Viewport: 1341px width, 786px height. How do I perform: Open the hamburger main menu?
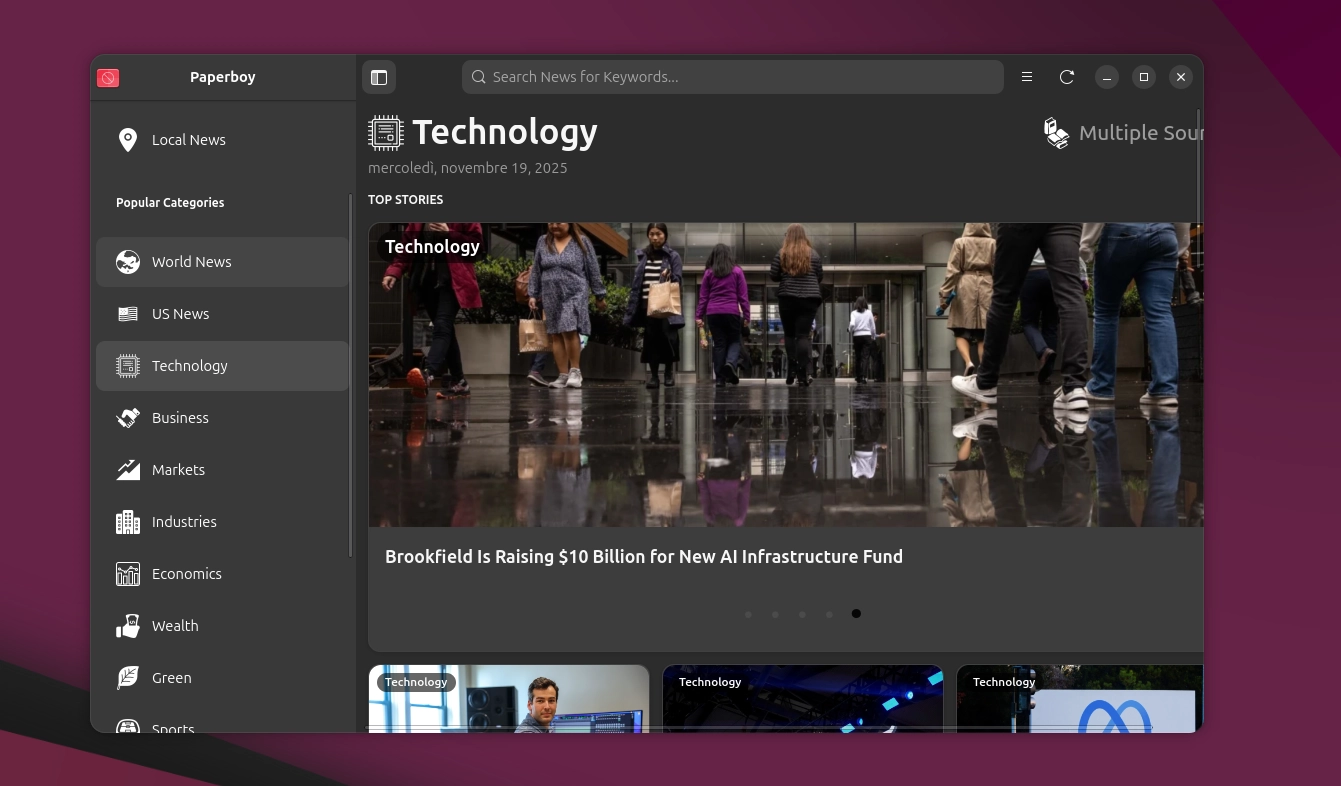(1027, 77)
